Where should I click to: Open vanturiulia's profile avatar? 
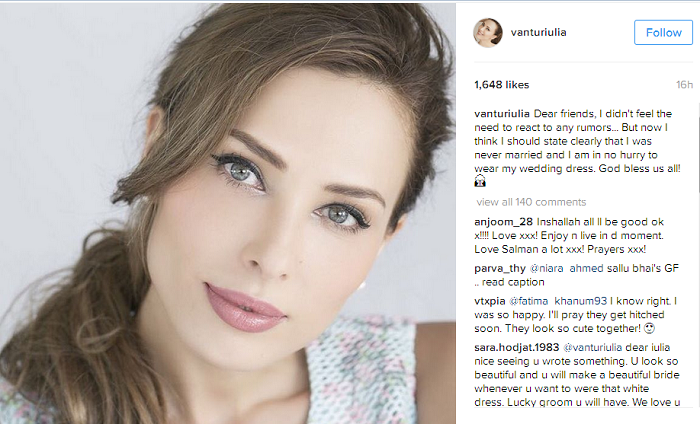point(488,33)
